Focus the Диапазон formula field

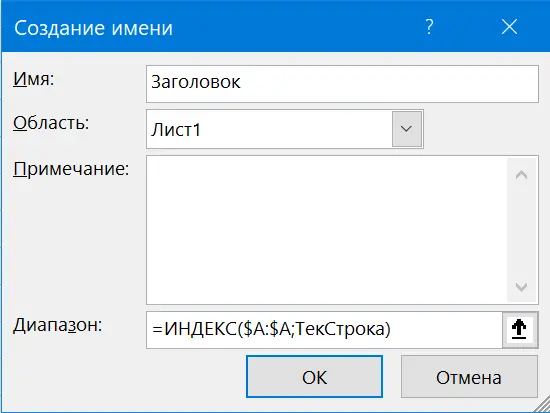click(324, 329)
